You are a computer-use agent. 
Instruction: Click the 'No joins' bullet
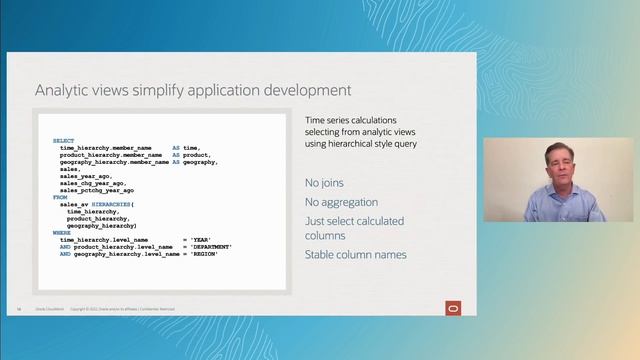click(x=324, y=183)
